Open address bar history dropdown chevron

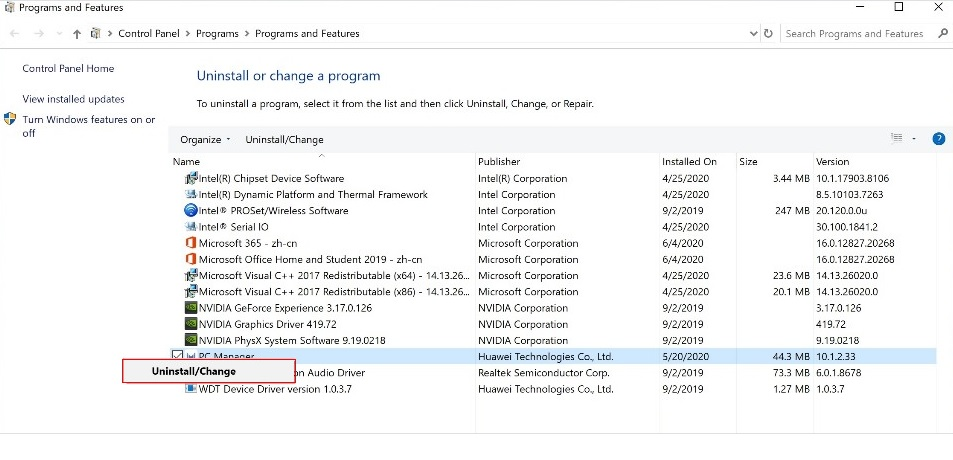tap(752, 33)
